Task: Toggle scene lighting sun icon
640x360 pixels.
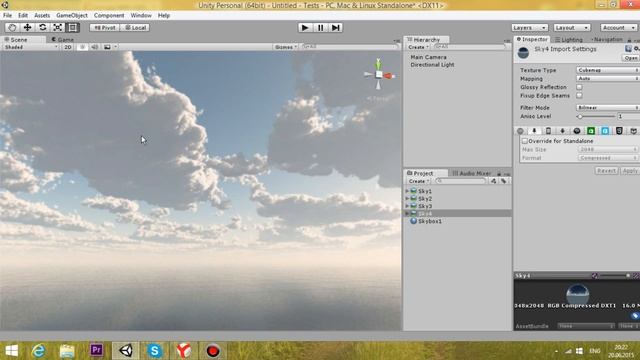Action: tap(82, 47)
